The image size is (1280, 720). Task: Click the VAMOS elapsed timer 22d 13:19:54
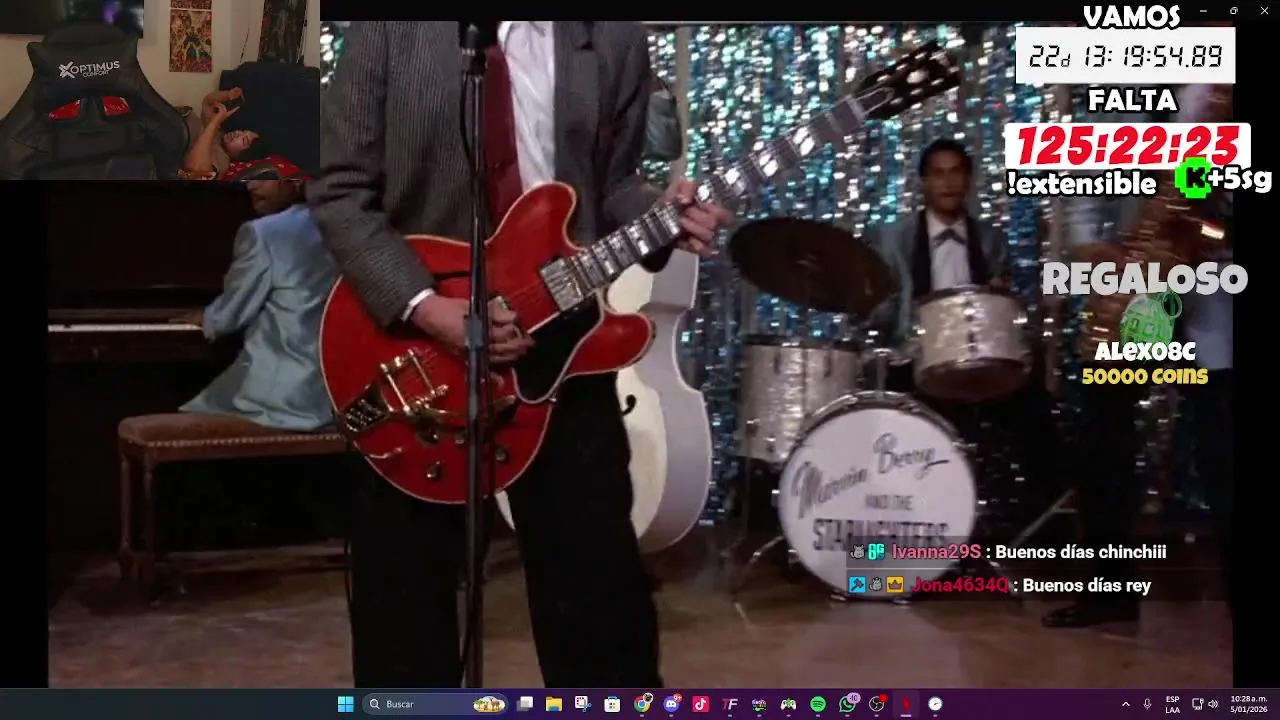coord(1126,56)
